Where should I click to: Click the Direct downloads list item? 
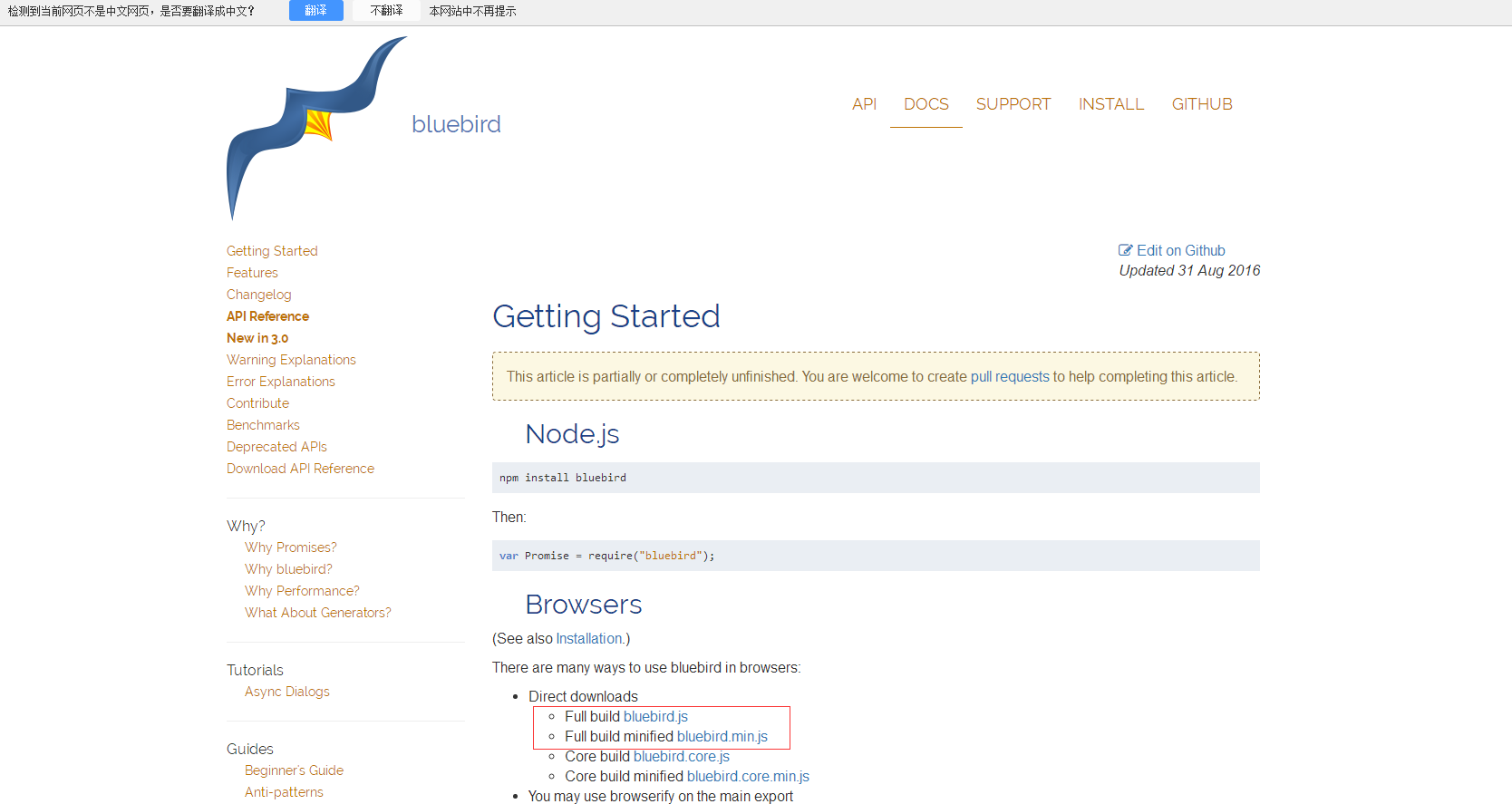point(583,696)
